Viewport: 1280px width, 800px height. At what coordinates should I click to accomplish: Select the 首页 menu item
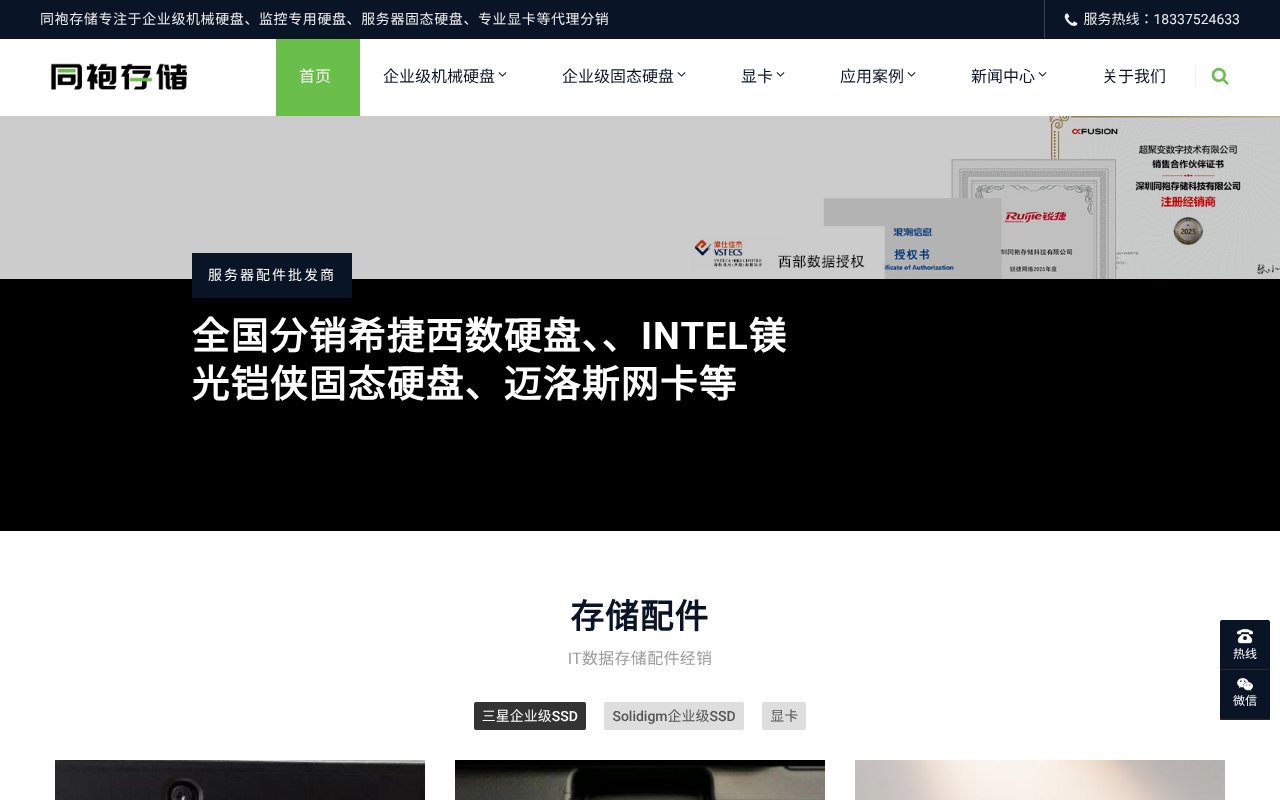pyautogui.click(x=317, y=75)
